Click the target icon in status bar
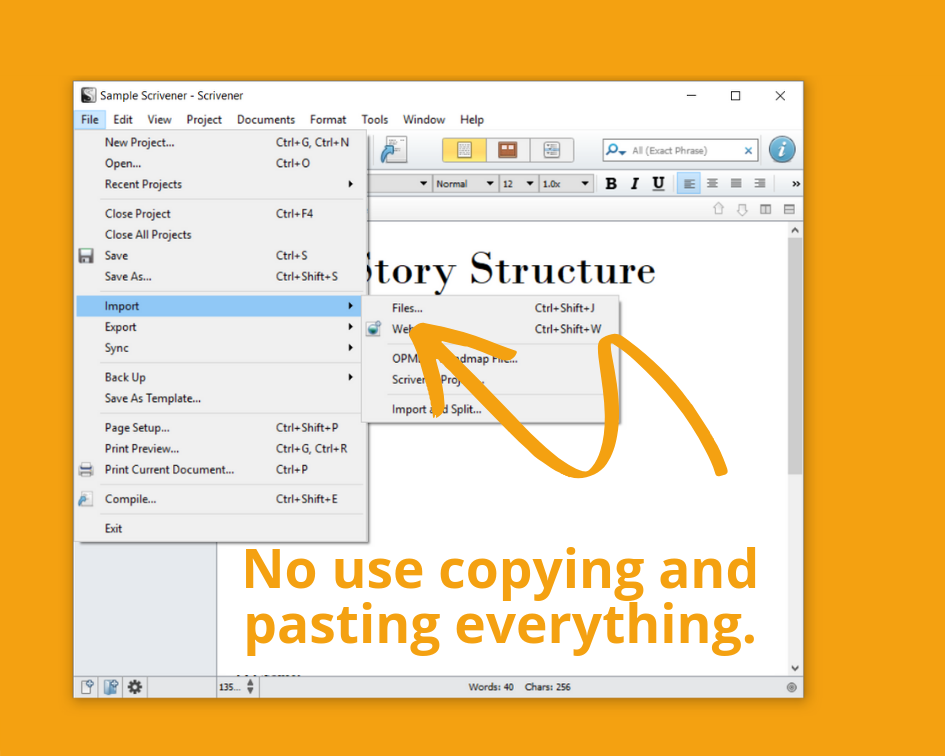 (x=791, y=687)
